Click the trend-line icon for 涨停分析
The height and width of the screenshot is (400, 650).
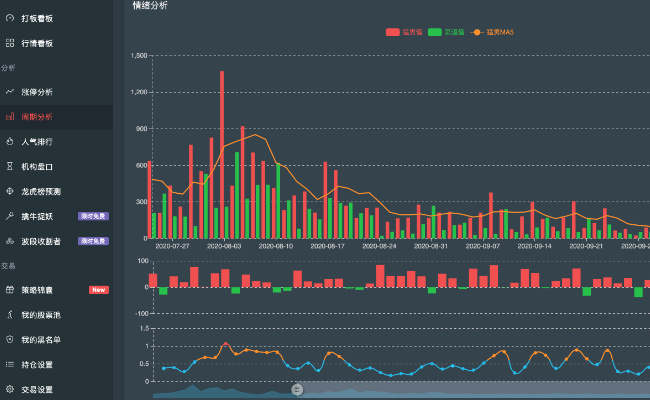click(10, 92)
